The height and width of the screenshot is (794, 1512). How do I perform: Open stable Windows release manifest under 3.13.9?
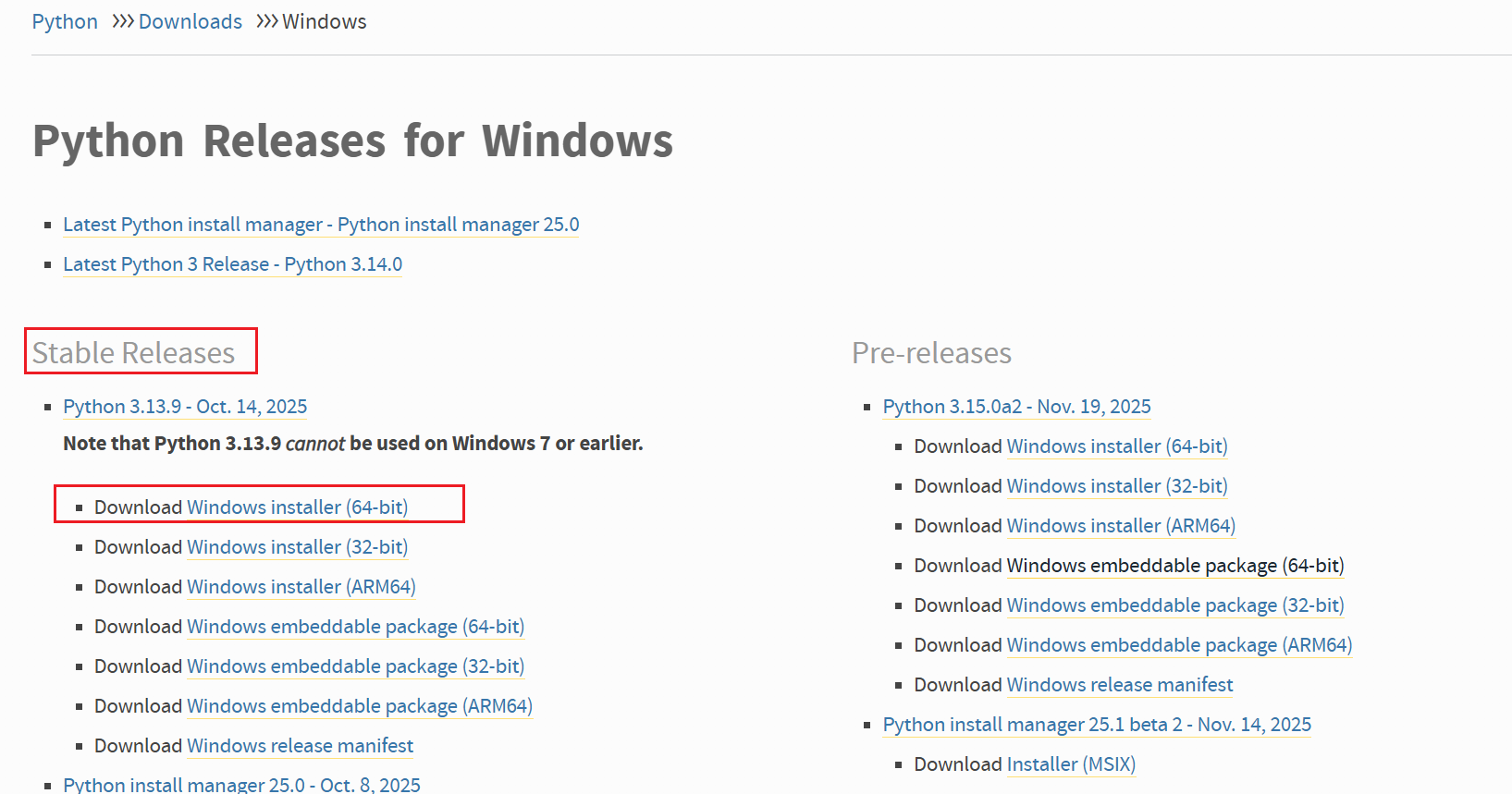(300, 746)
